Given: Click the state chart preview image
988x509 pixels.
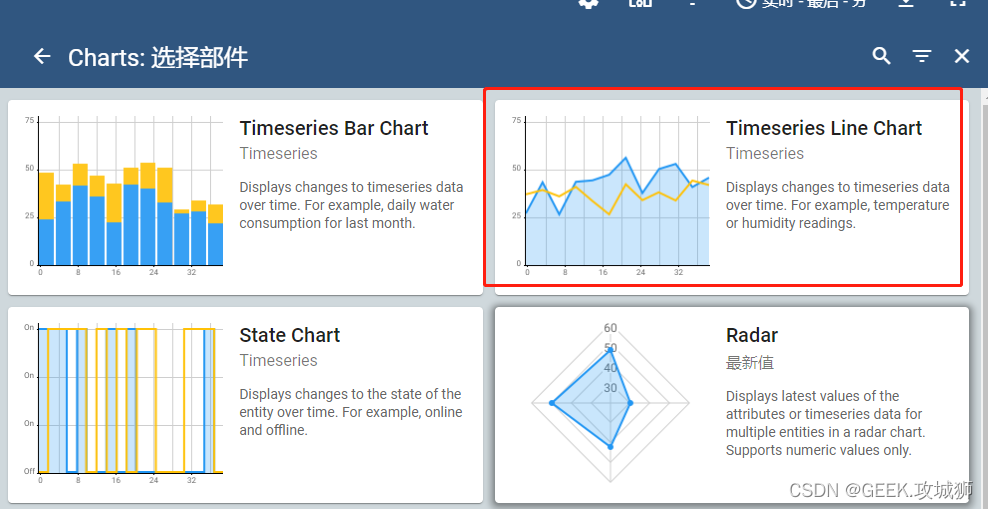Looking at the screenshot, I should pyautogui.click(x=124, y=403).
